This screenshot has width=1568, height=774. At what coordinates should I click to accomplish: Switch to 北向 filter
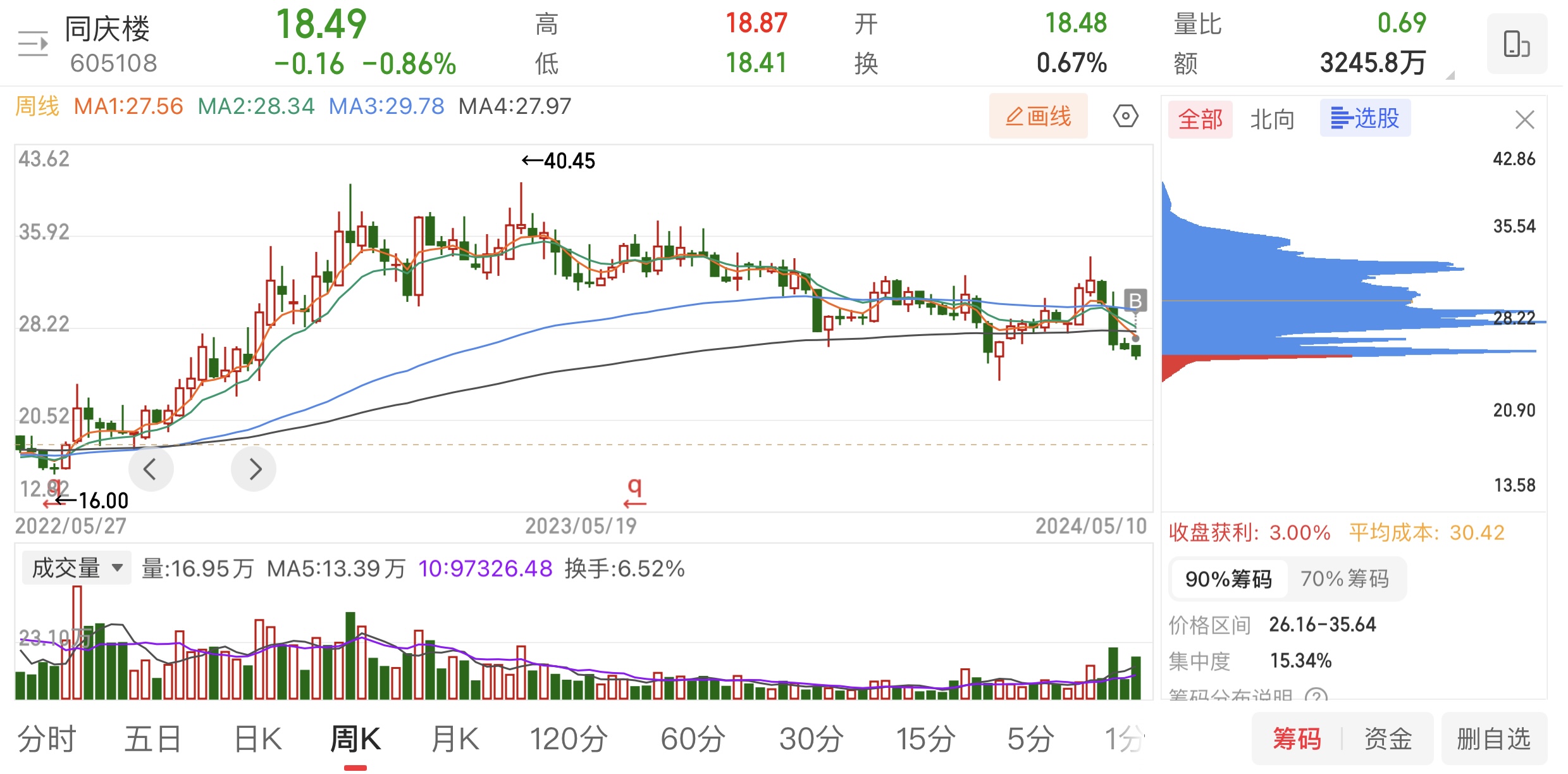point(1272,119)
